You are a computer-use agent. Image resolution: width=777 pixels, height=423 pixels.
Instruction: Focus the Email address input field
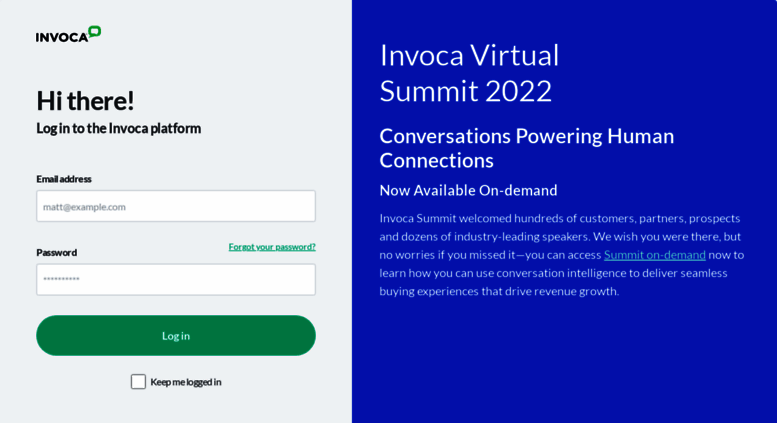176,206
